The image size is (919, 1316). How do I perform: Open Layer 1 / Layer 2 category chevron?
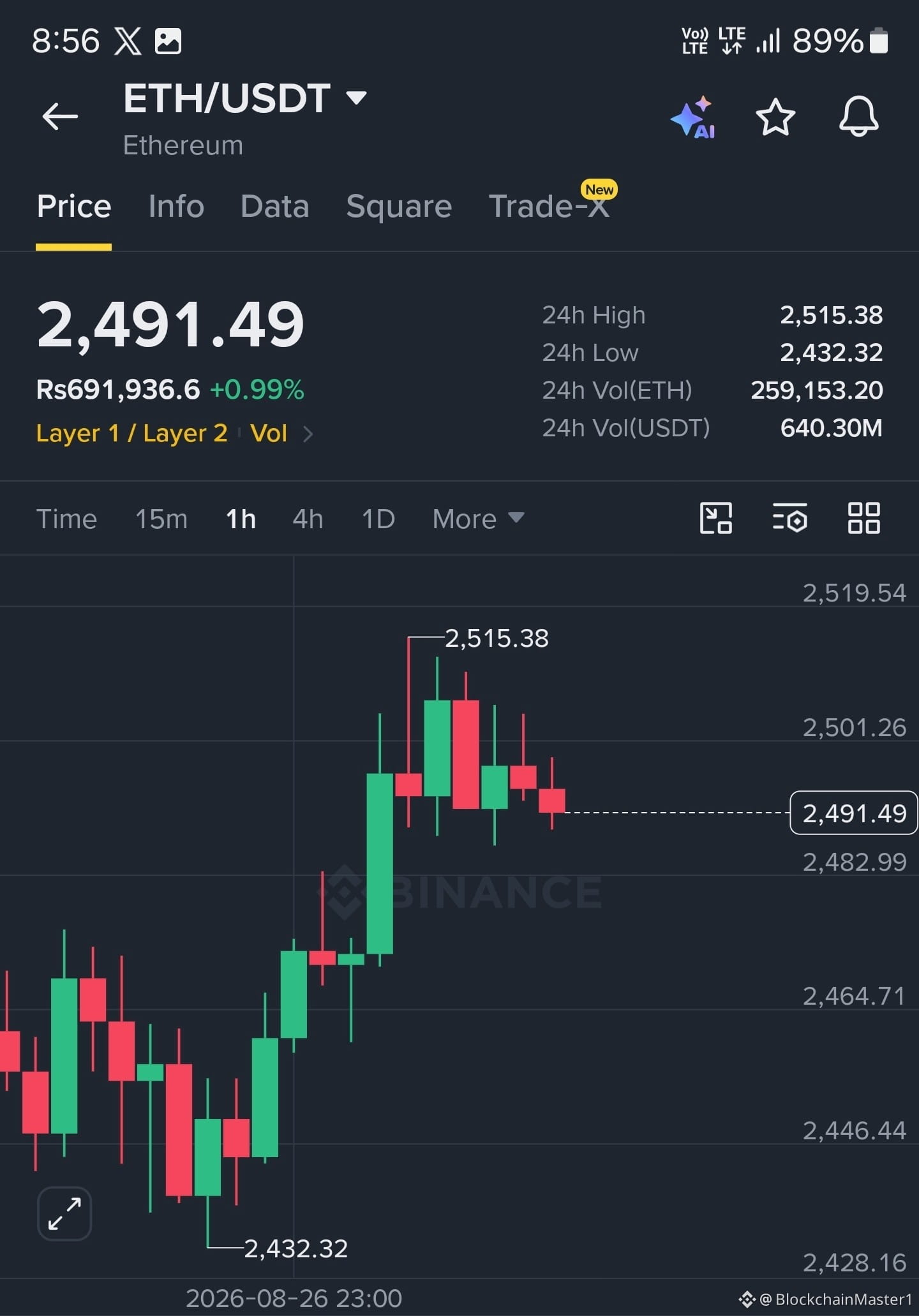[308, 434]
